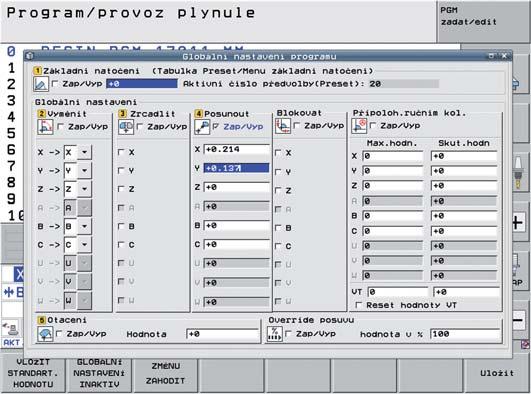Click the Aktivní číslo předvolby label
Viewport: 531px width, 394px height.
274,84
